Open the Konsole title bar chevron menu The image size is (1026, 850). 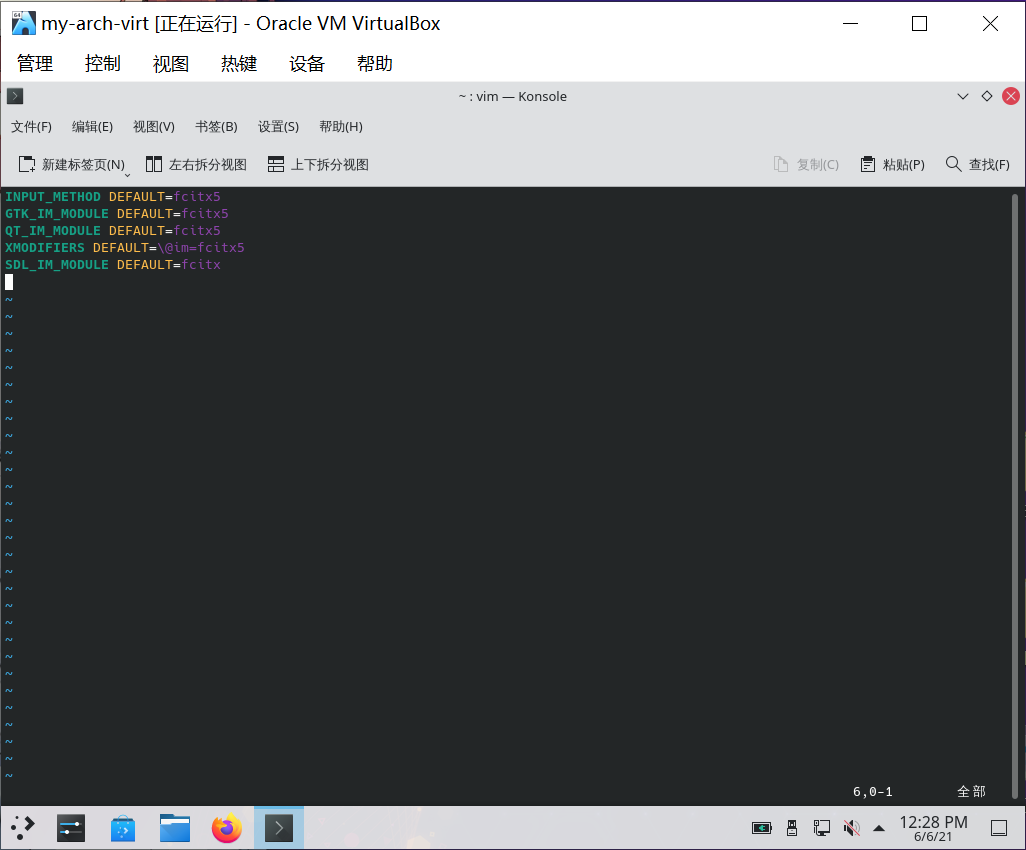pos(963,96)
